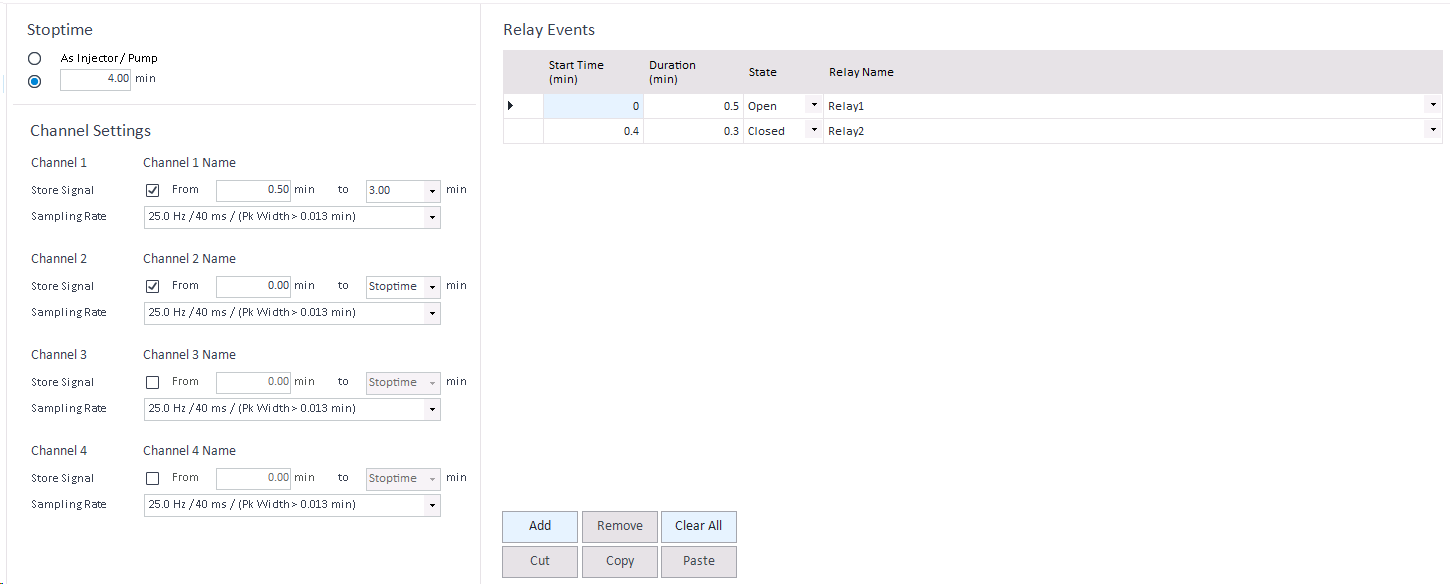This screenshot has height=584, width=1450.
Task: Open Channel 1 Sampling Rate dropdown
Action: (x=432, y=217)
